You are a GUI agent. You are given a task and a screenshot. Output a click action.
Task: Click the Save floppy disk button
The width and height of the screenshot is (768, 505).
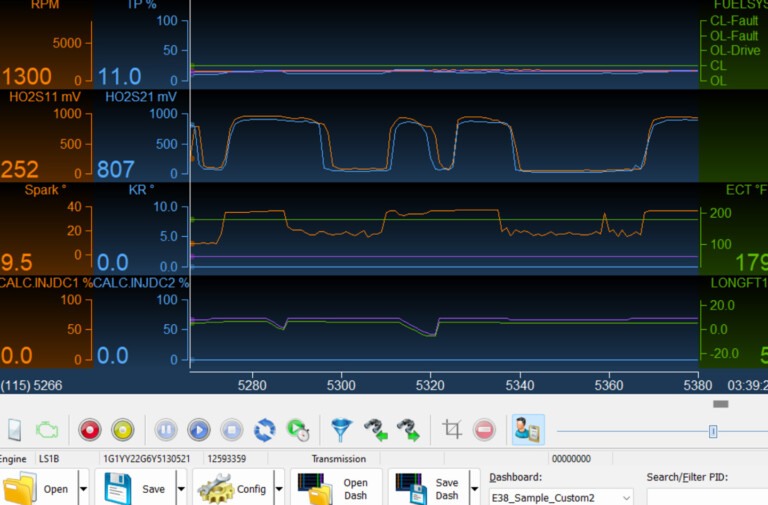pyautogui.click(x=135, y=489)
